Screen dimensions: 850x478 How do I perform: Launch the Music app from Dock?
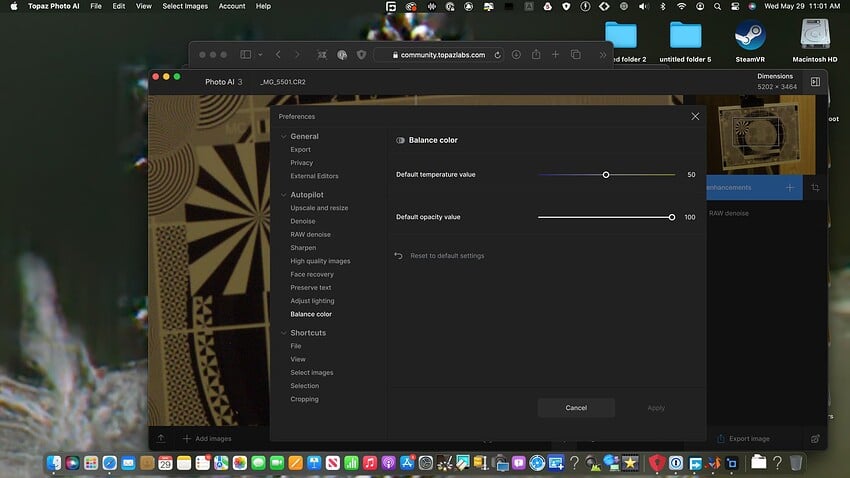[x=370, y=463]
